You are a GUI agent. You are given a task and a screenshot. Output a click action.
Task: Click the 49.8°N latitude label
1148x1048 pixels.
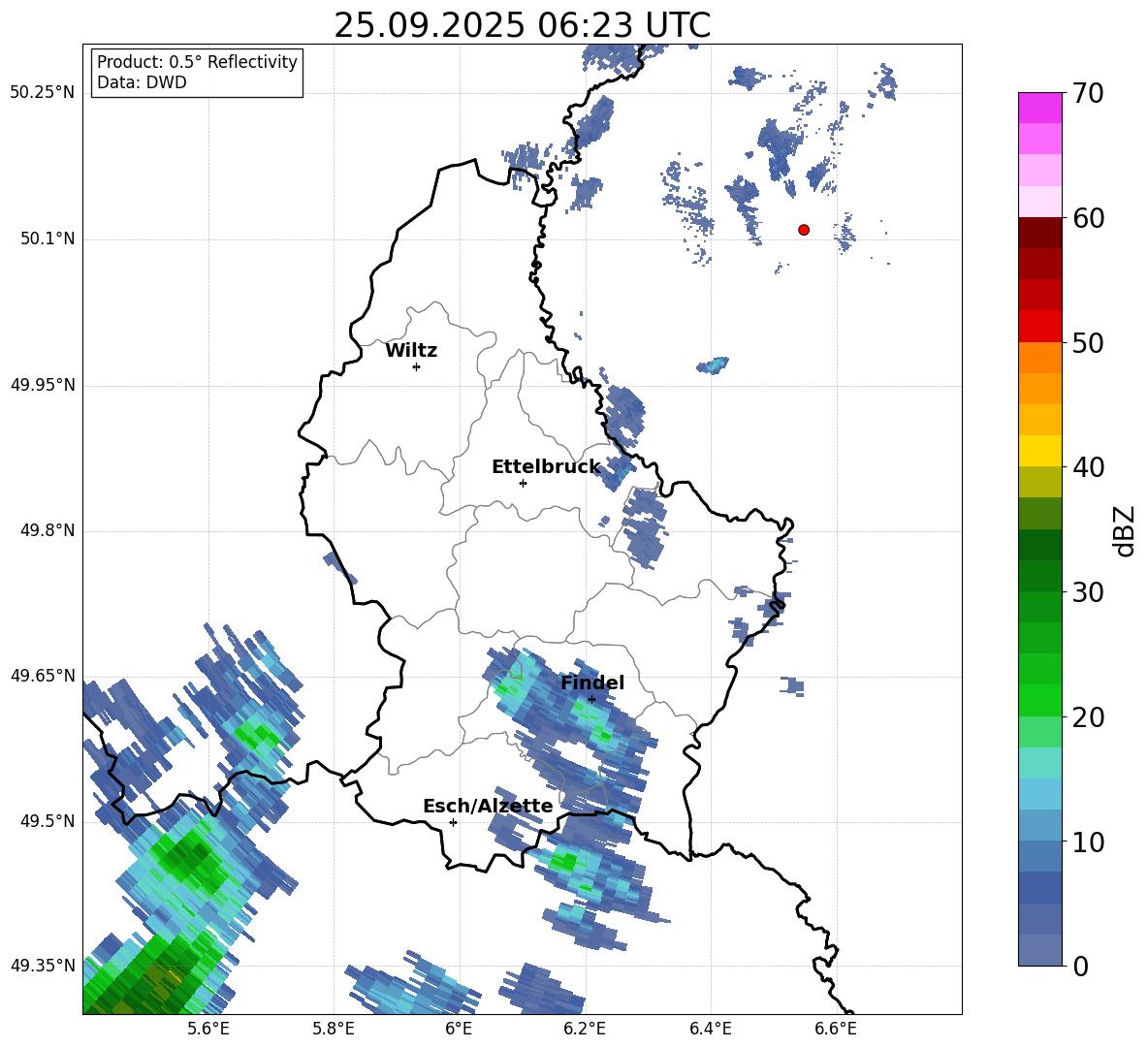point(47,530)
